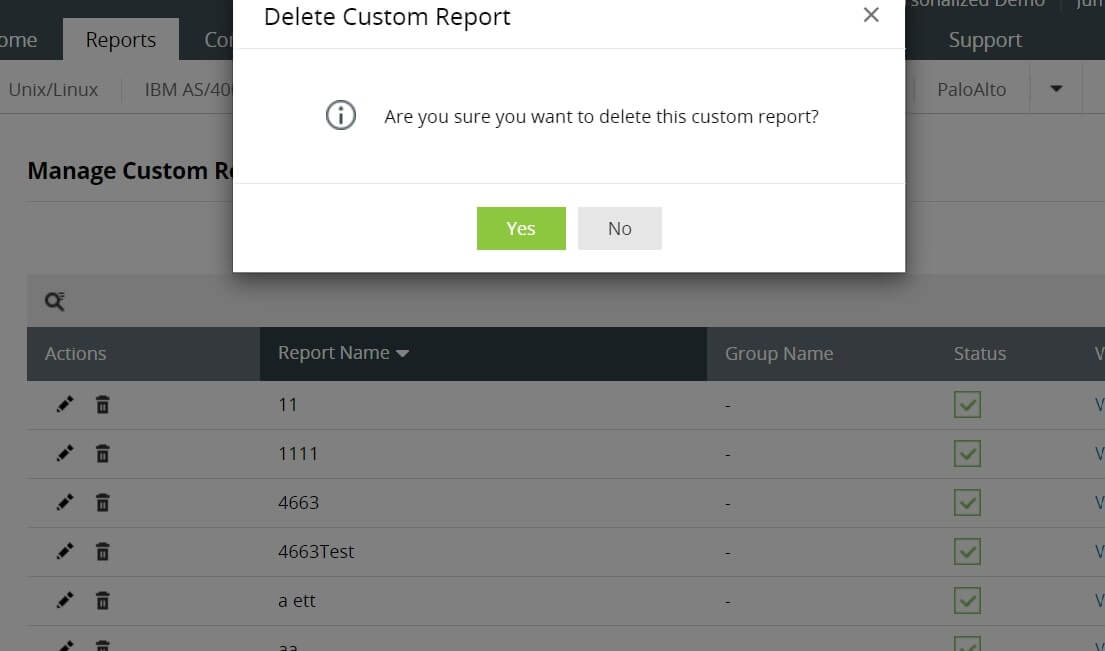Image resolution: width=1105 pixels, height=651 pixels.
Task: Expand more device types dropdown arrow
Action: (1057, 89)
